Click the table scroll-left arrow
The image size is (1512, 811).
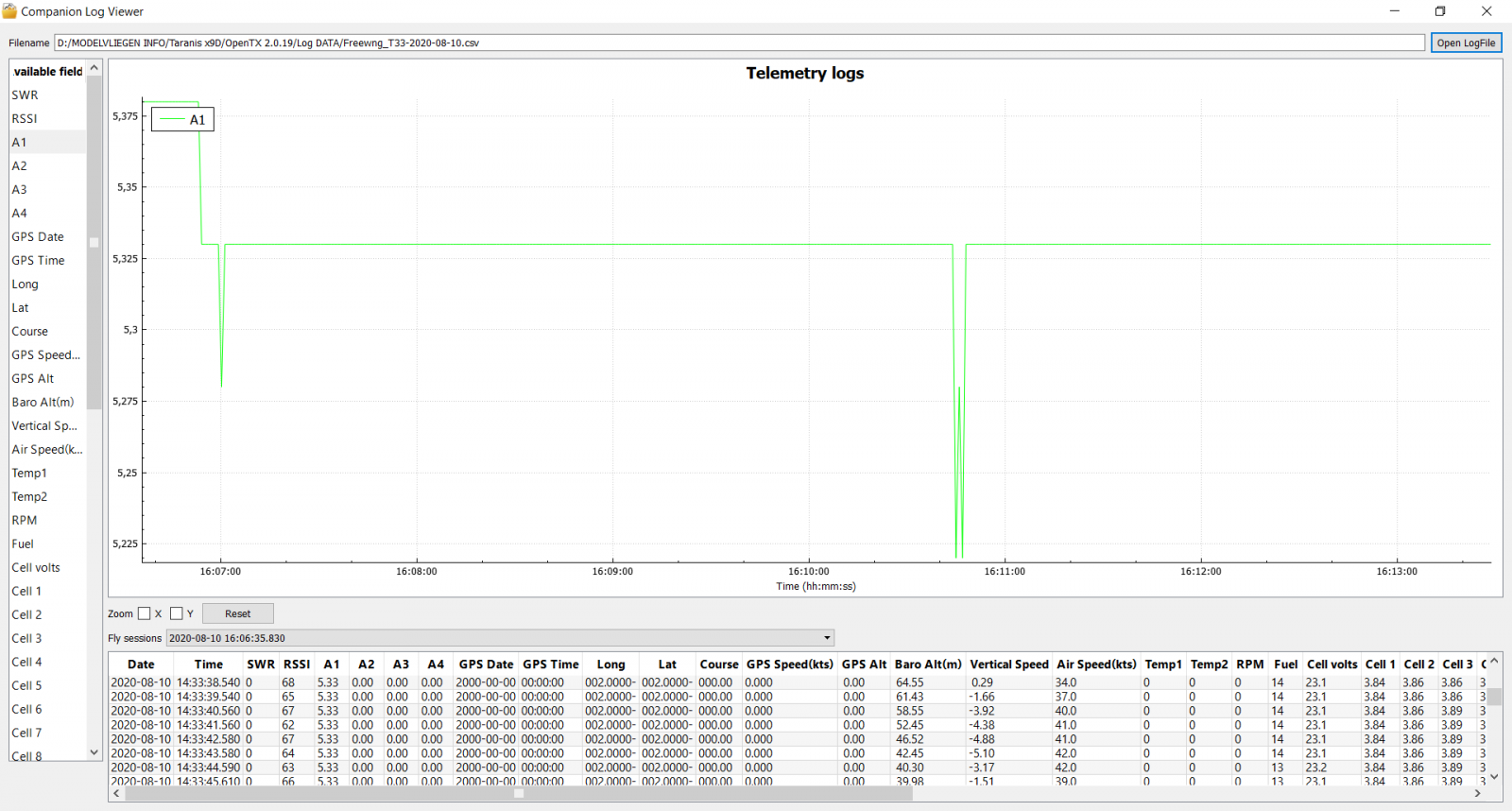pyautogui.click(x=116, y=794)
